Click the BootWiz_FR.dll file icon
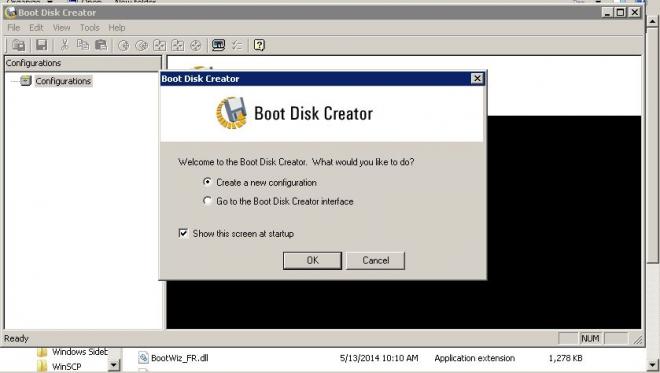Image resolution: width=660 pixels, height=373 pixels. tap(143, 358)
